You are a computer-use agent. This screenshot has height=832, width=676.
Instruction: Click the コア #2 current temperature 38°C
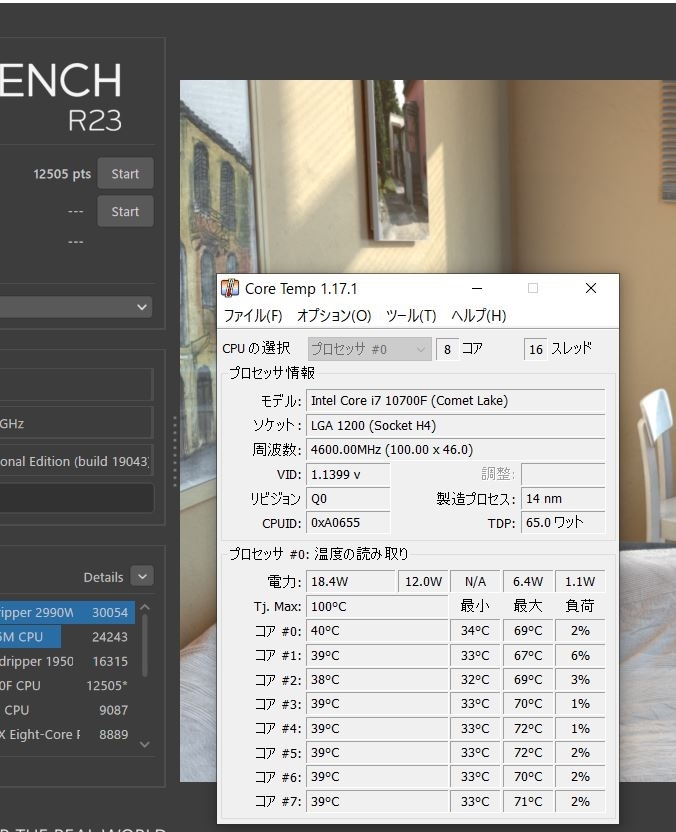point(377,680)
